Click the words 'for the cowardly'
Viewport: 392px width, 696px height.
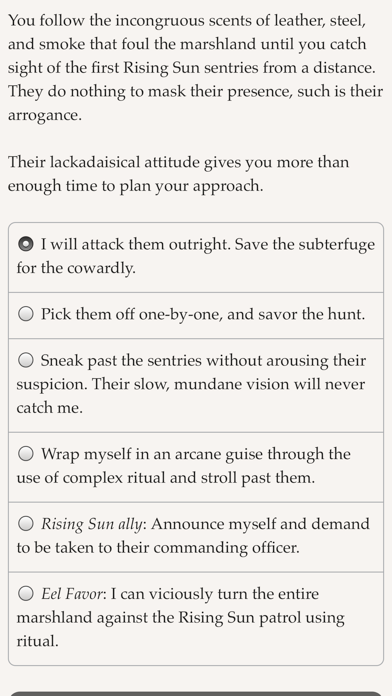(76, 269)
